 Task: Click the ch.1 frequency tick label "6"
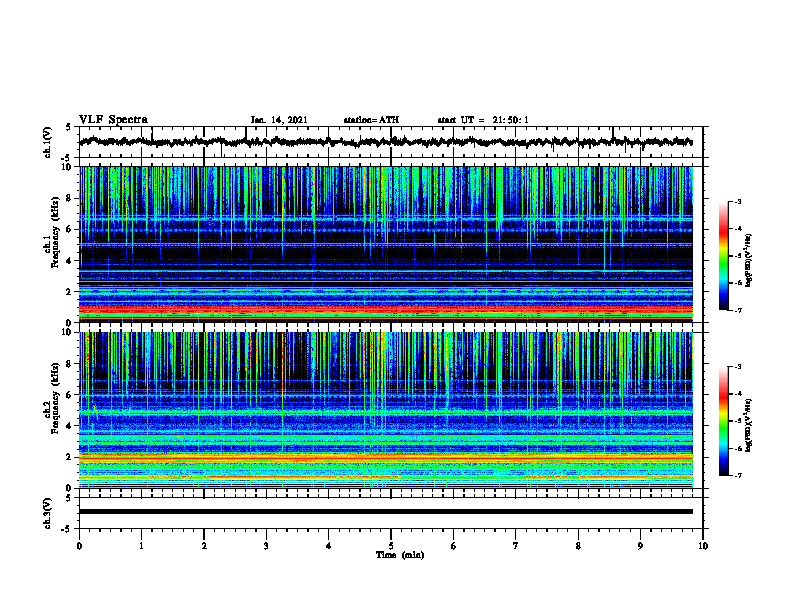coord(70,229)
